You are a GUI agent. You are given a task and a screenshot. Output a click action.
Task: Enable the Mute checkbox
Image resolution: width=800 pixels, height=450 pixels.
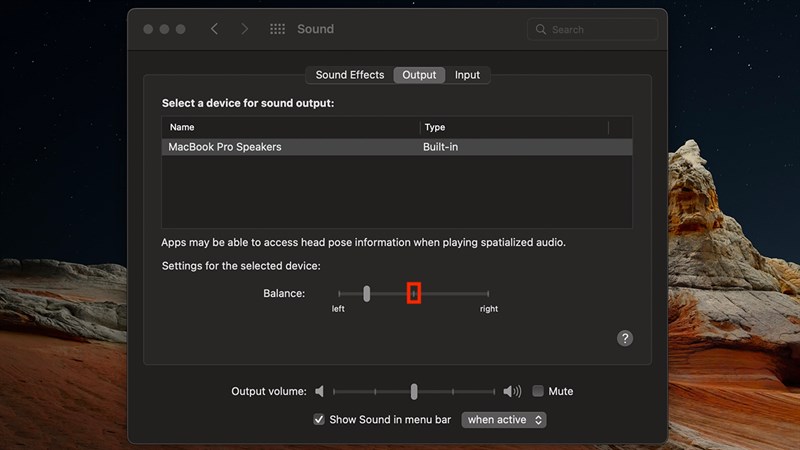pyautogui.click(x=538, y=392)
